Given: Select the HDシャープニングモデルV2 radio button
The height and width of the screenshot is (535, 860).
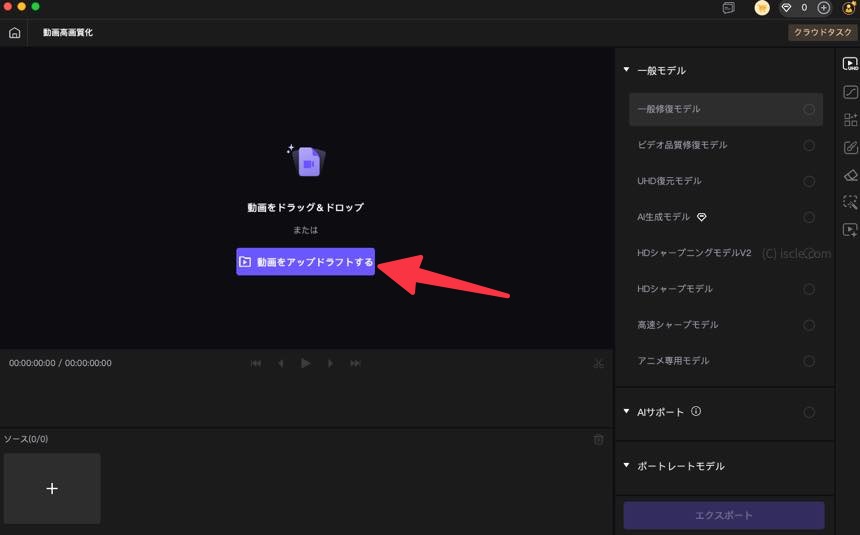Looking at the screenshot, I should [809, 253].
